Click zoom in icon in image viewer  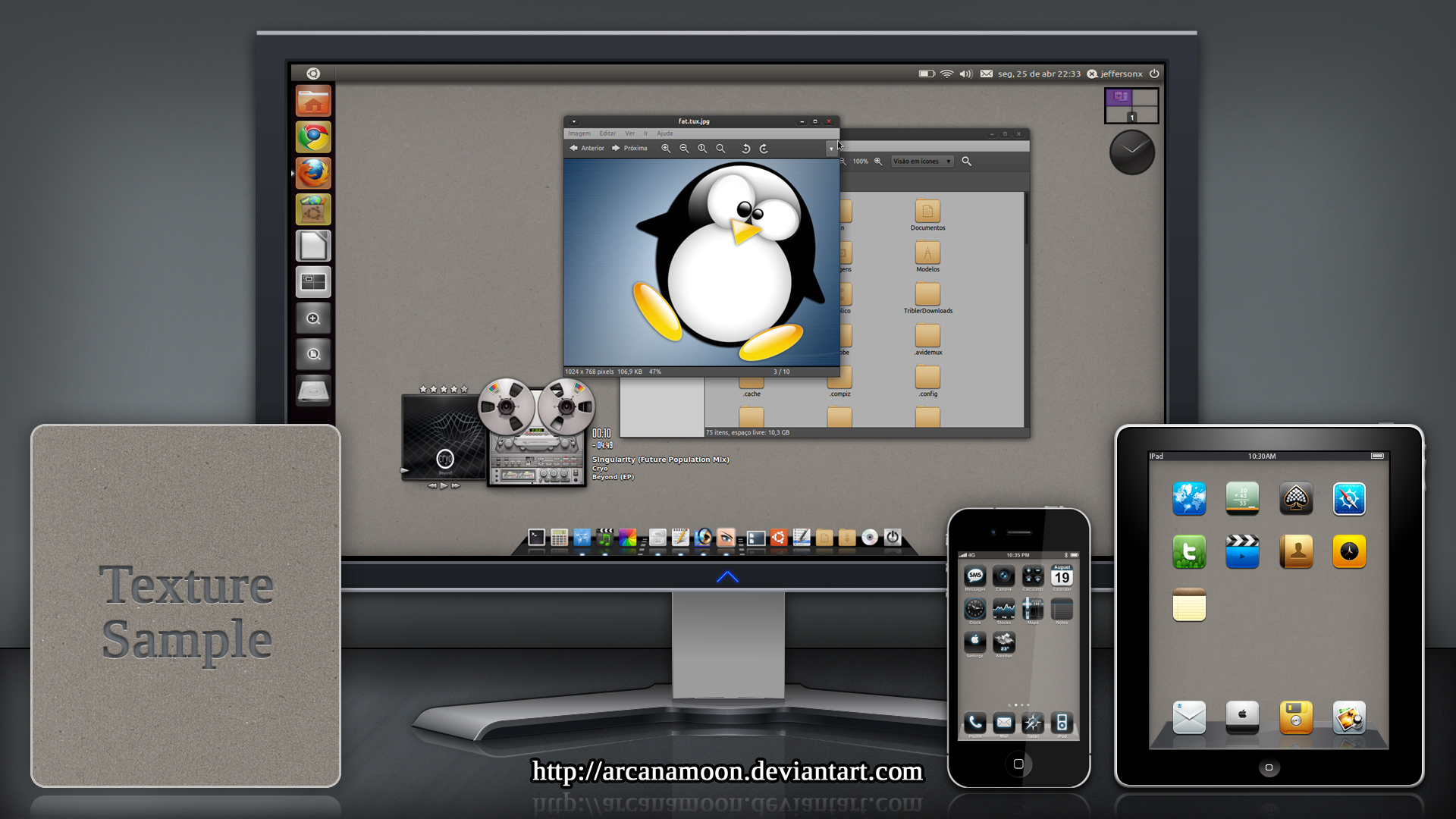tap(666, 149)
